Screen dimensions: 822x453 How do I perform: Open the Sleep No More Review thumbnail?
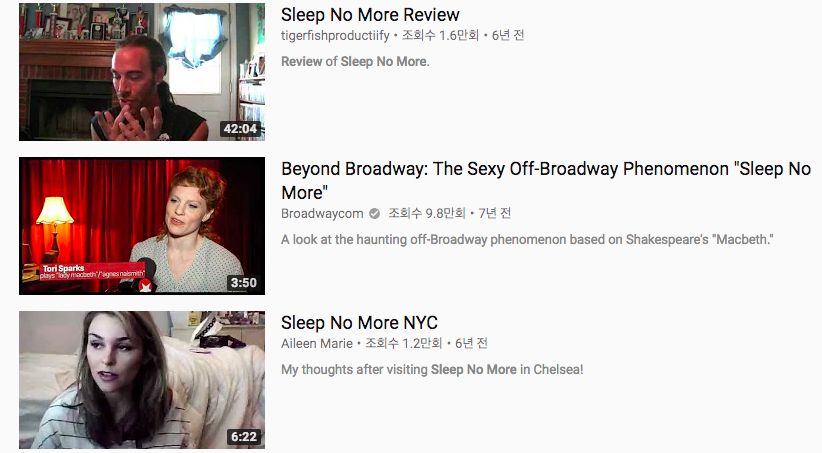[x=142, y=72]
